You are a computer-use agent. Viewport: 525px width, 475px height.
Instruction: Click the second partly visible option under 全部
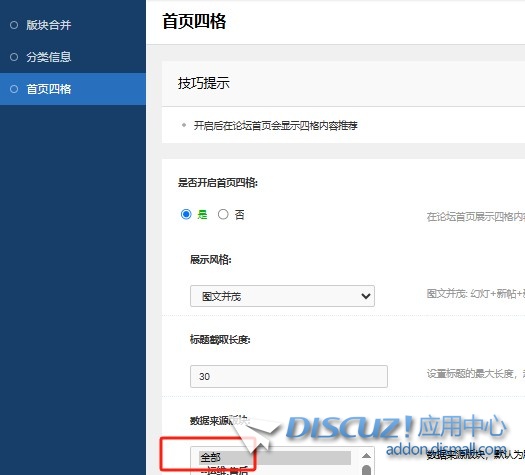coord(225,470)
